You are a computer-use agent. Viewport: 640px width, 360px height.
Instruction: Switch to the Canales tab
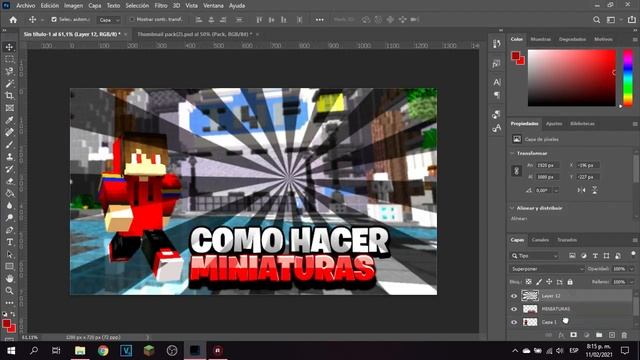pos(540,240)
